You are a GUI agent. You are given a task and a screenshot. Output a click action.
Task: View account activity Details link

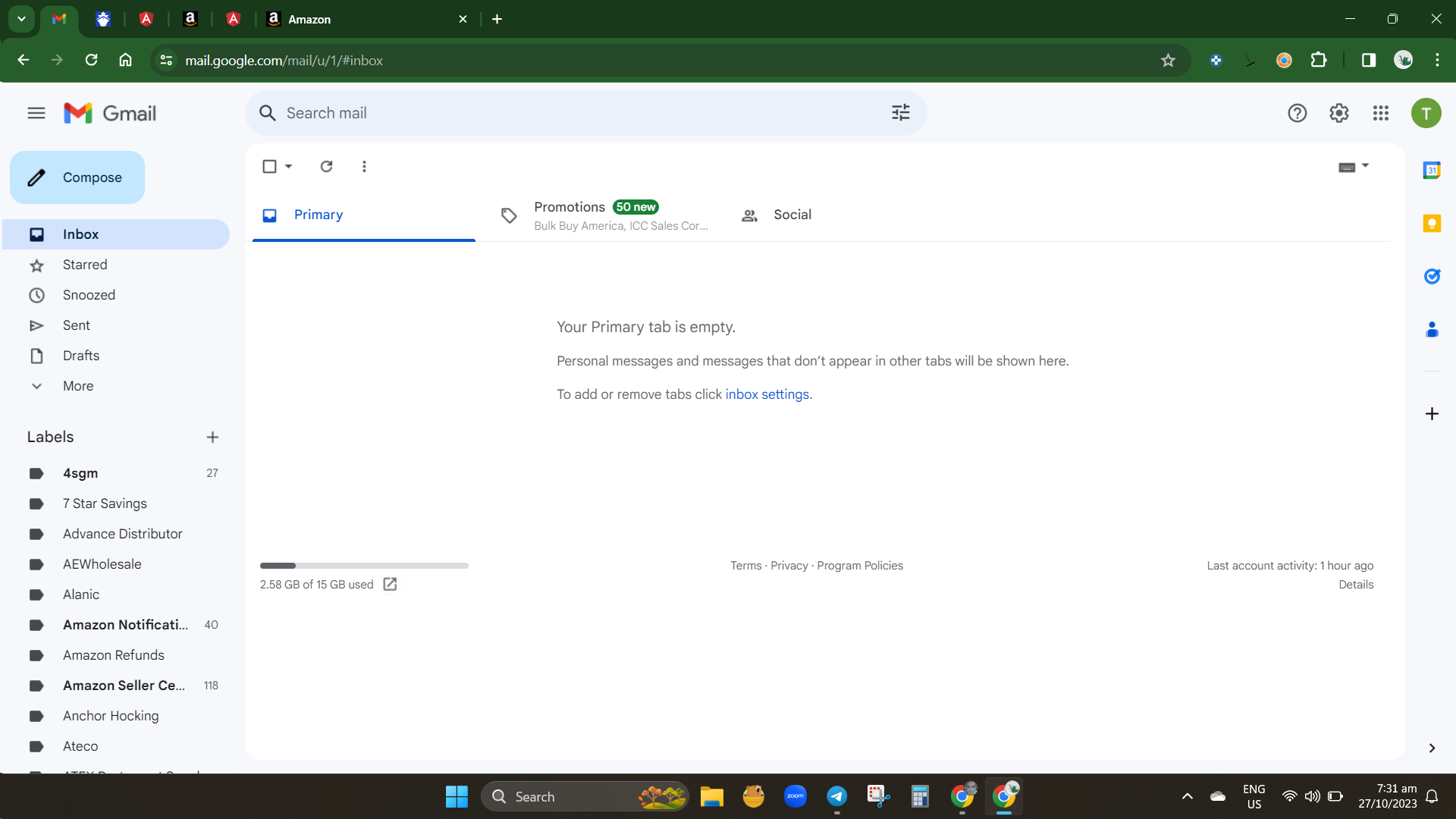click(1356, 585)
